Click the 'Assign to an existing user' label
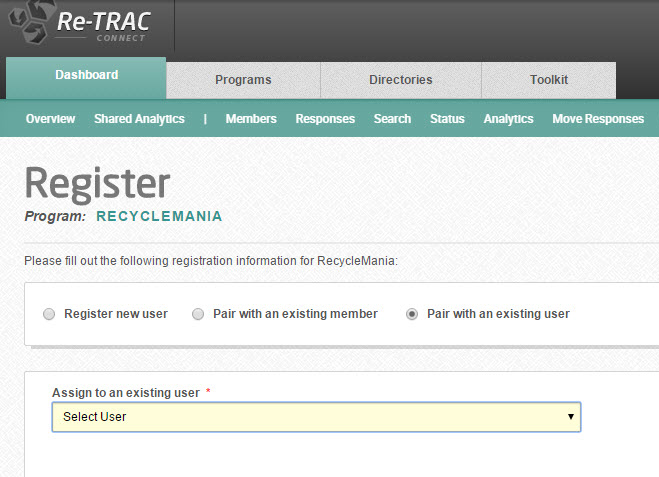659x477 pixels. point(126,393)
